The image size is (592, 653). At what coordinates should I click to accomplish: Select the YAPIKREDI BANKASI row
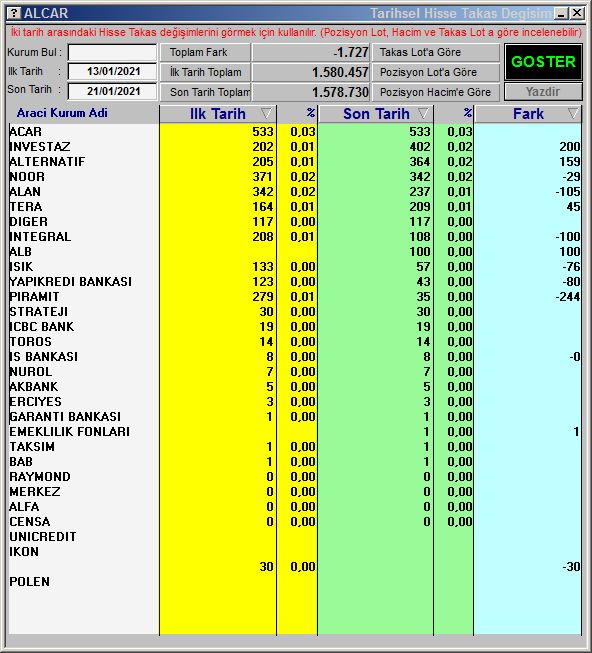pos(295,282)
